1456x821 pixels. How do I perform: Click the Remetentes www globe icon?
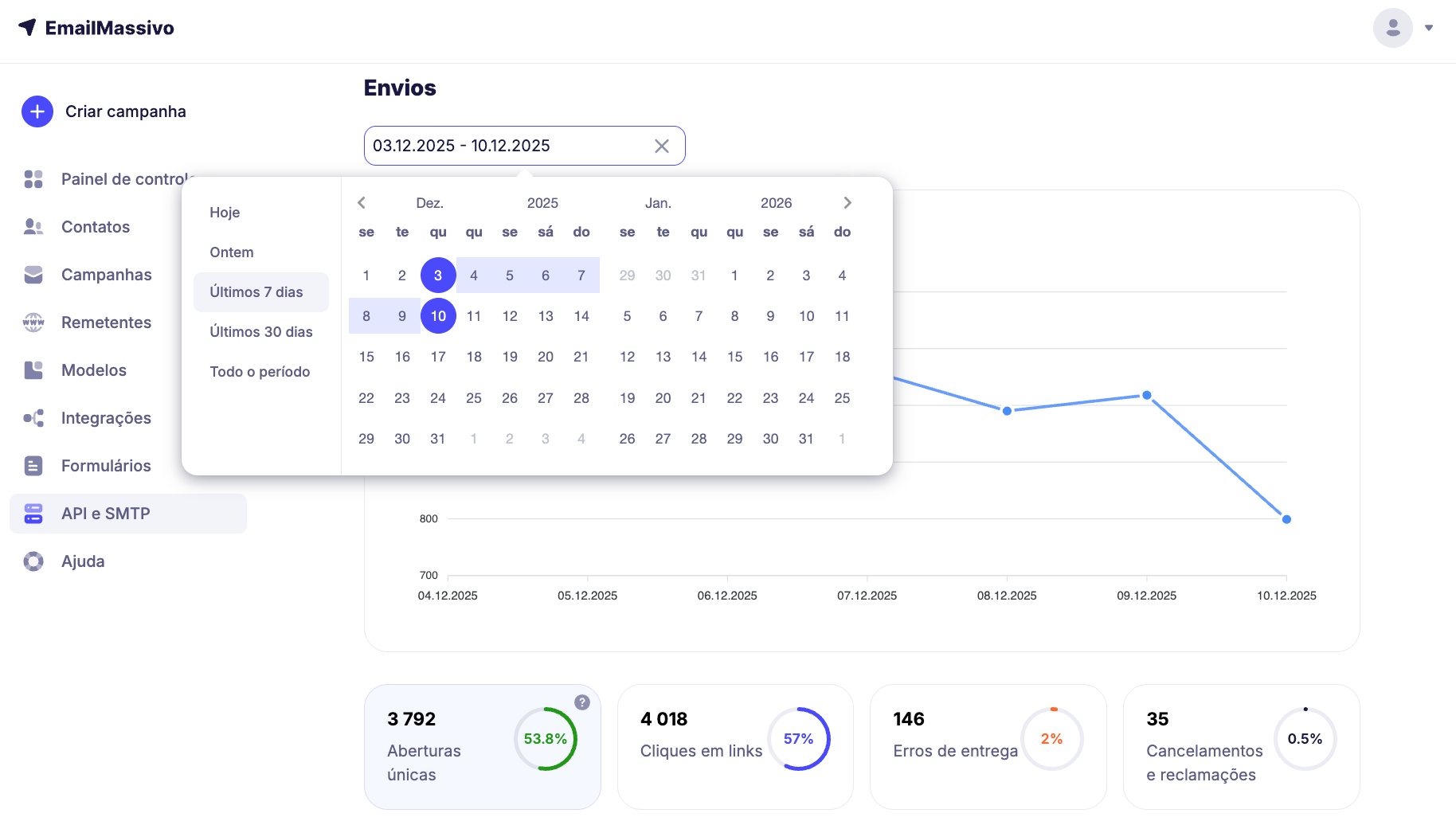tap(33, 323)
